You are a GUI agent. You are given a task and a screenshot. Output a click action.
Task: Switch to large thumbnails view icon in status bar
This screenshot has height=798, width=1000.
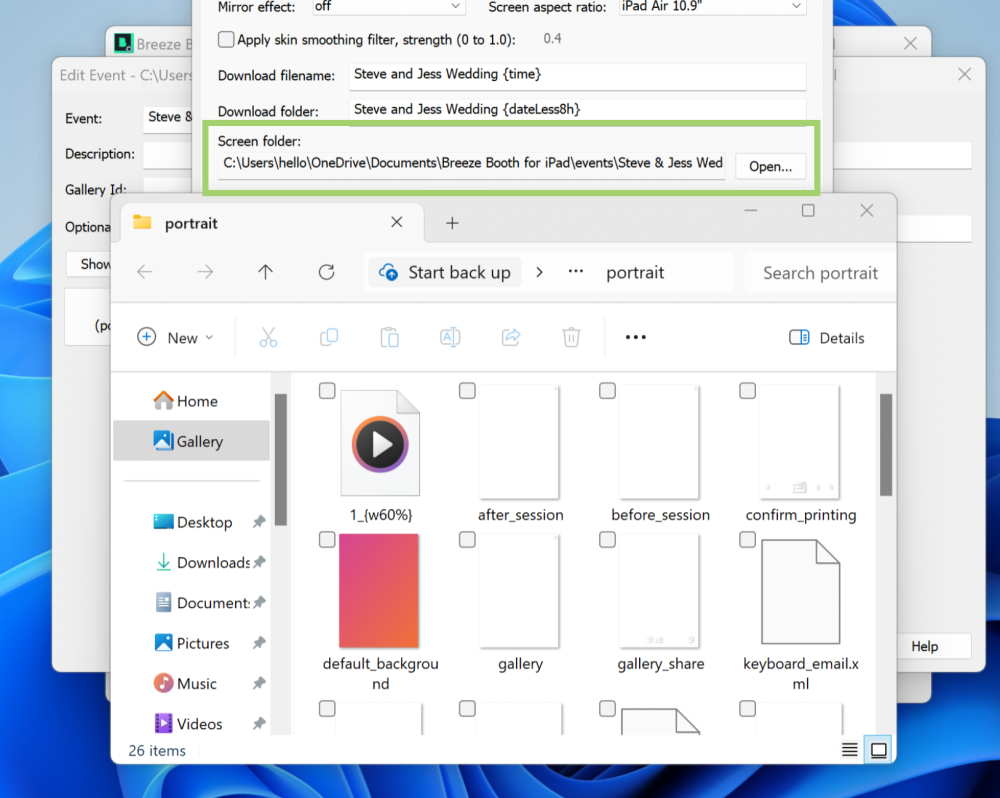coord(878,750)
